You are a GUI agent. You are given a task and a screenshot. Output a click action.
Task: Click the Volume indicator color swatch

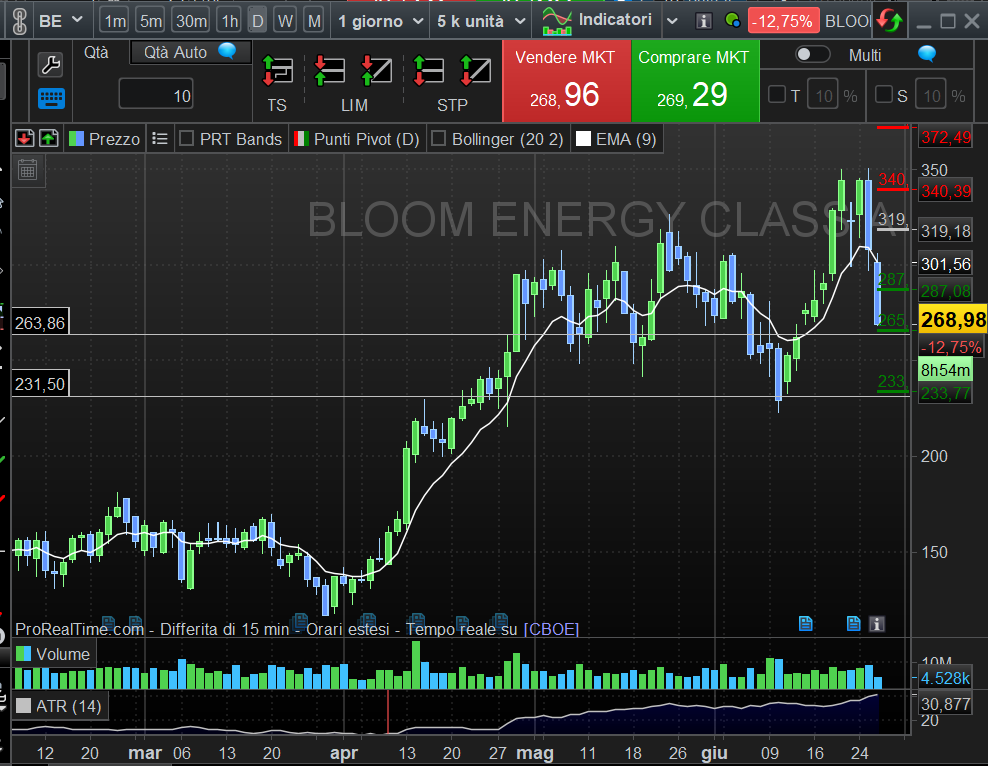[x=23, y=654]
